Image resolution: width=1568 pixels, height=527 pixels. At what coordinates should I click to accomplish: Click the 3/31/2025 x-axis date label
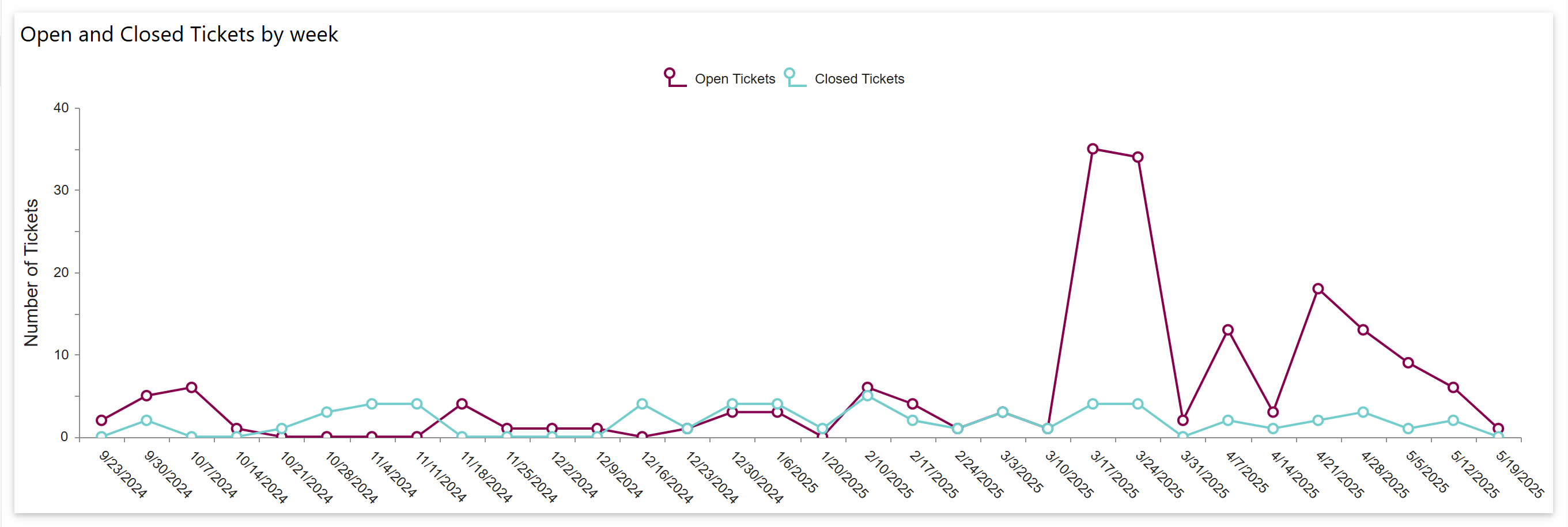(x=1203, y=475)
